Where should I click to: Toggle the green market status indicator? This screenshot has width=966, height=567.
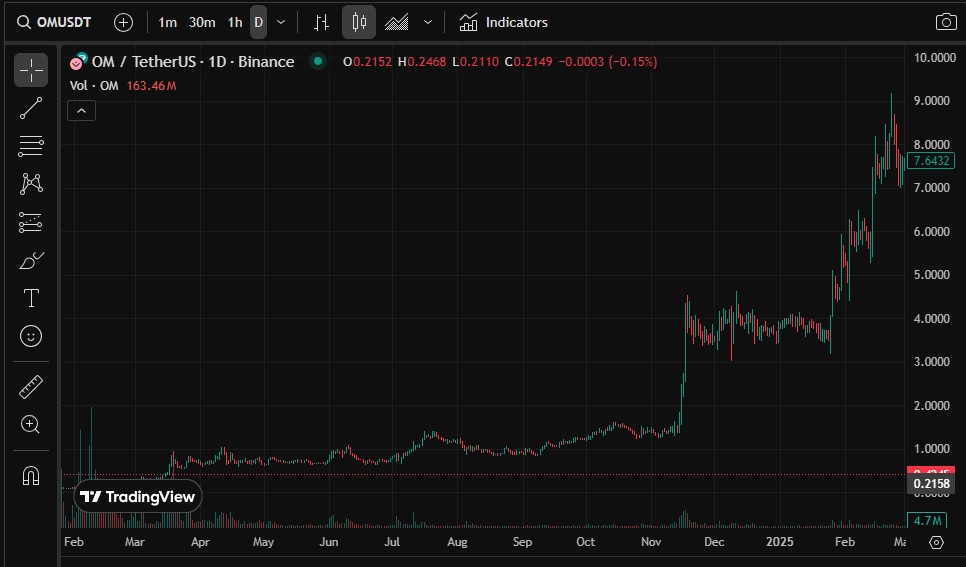point(318,61)
